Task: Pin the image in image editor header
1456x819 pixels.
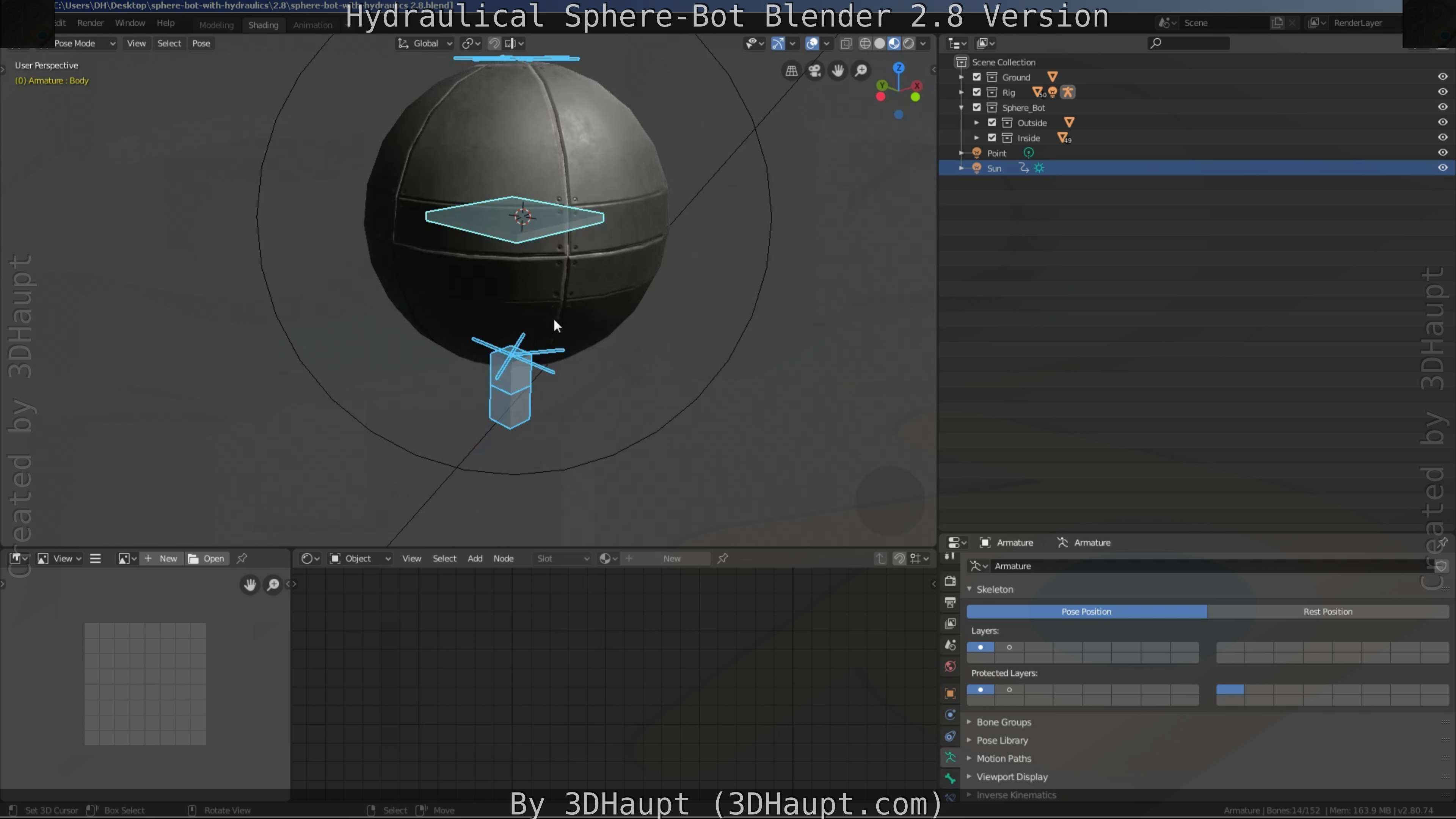Action: [x=242, y=559]
